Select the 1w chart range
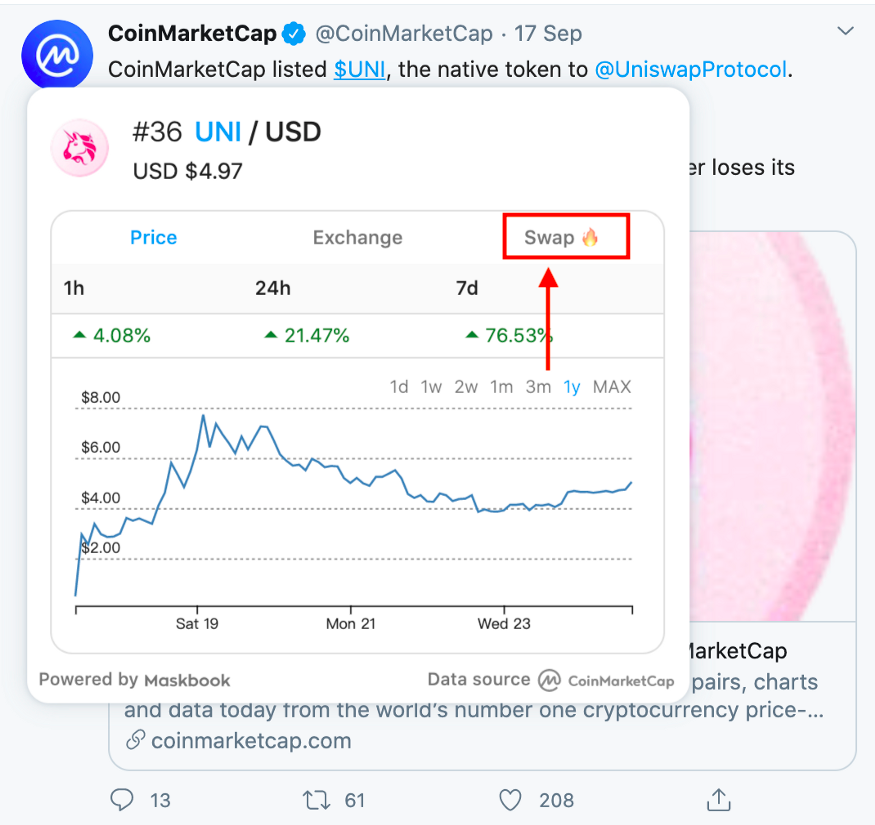This screenshot has width=875, height=825. [x=431, y=387]
